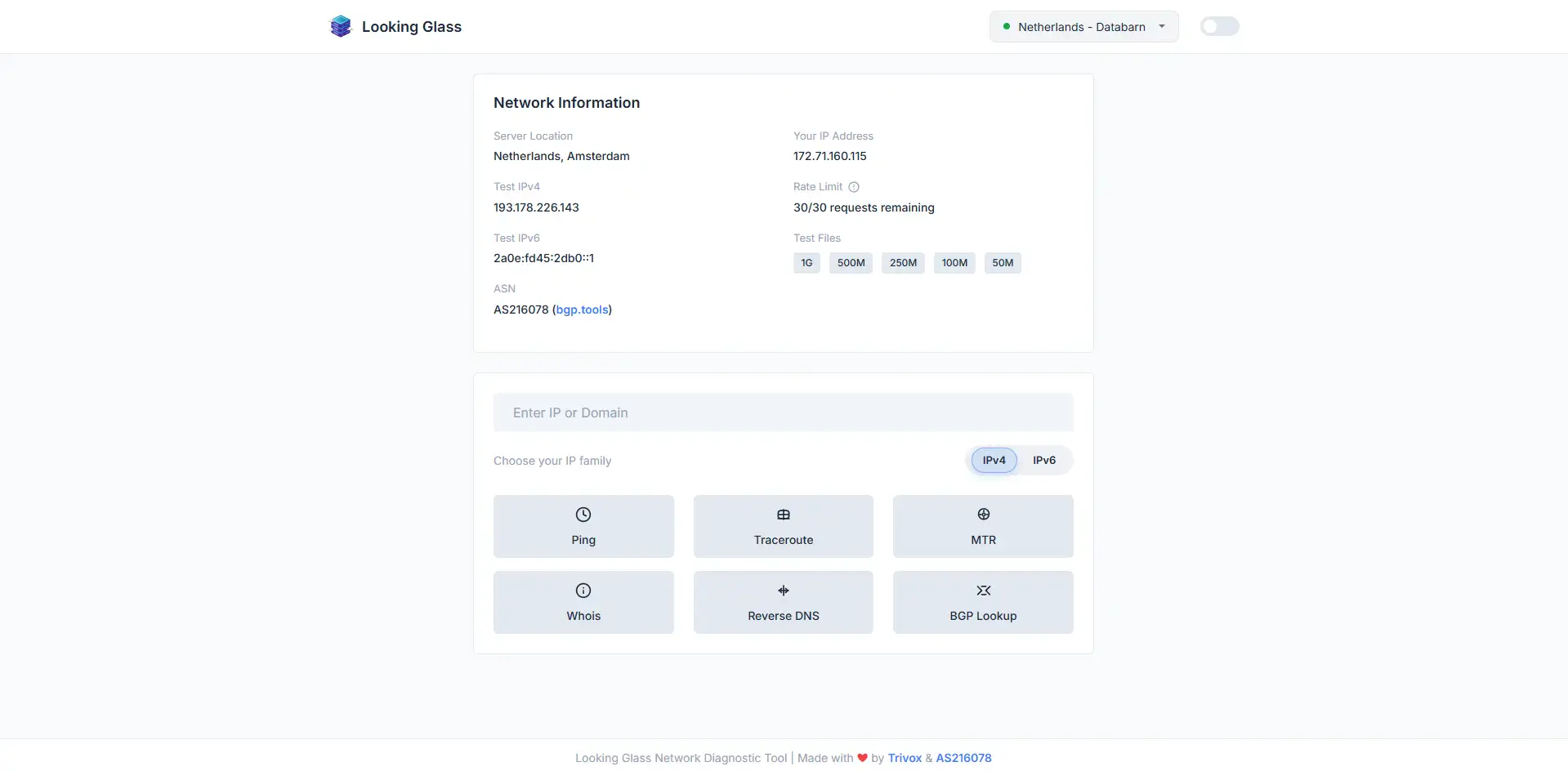The height and width of the screenshot is (771, 1568).
Task: Run a Reverse DNS query
Action: tap(784, 602)
